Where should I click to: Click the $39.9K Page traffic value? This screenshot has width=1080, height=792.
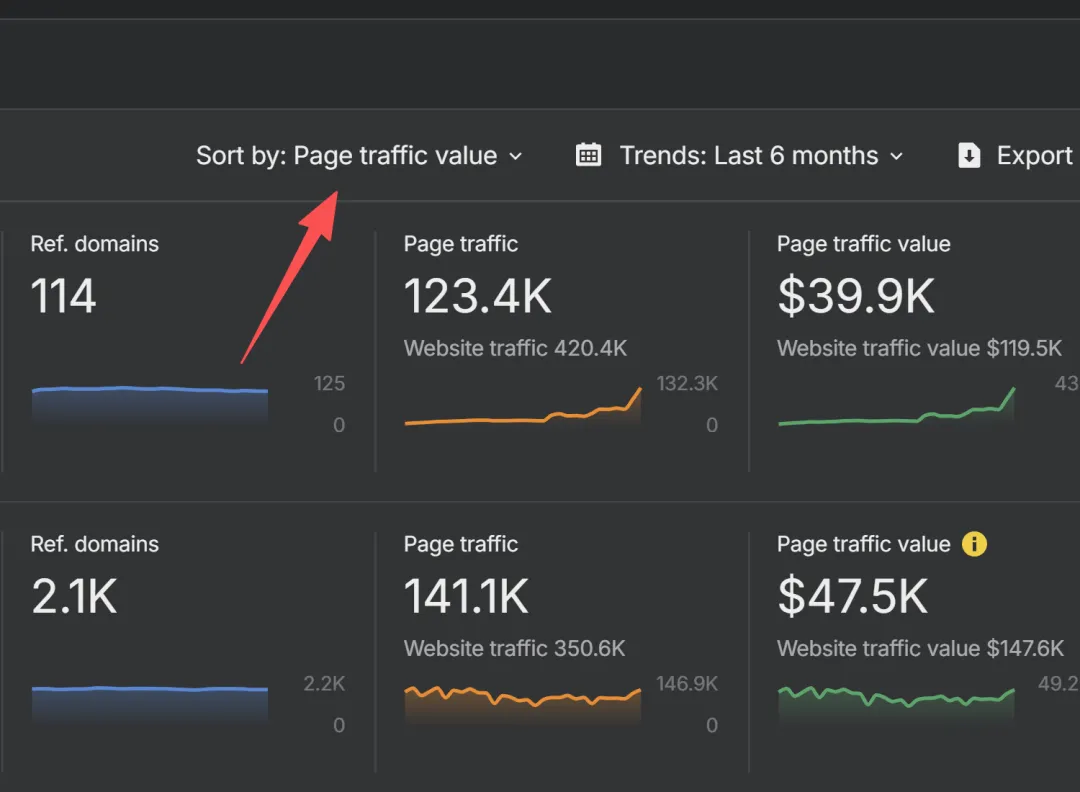click(x=856, y=296)
